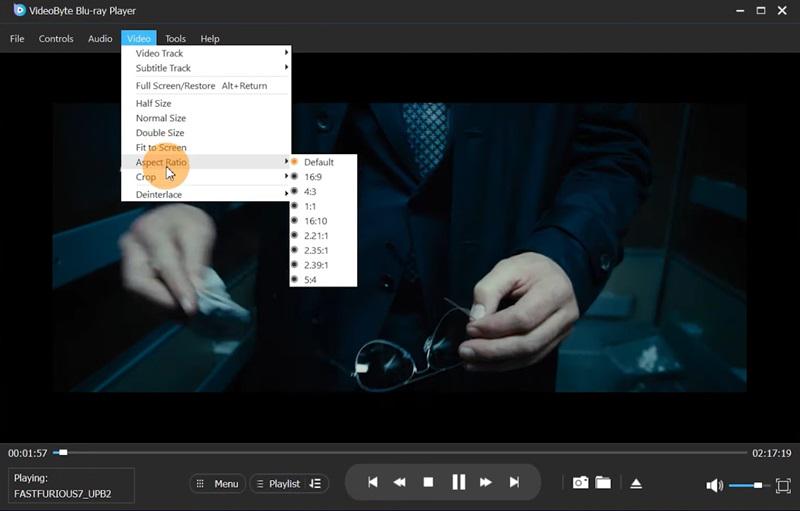Open the Controls menu
This screenshot has height=511, width=800.
pos(56,39)
